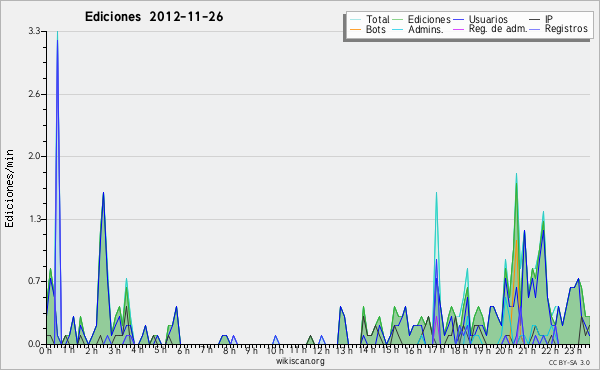Screen dimensions: 600x370
Task: Select the 'Usuarios' legend label
Action: 488,19
